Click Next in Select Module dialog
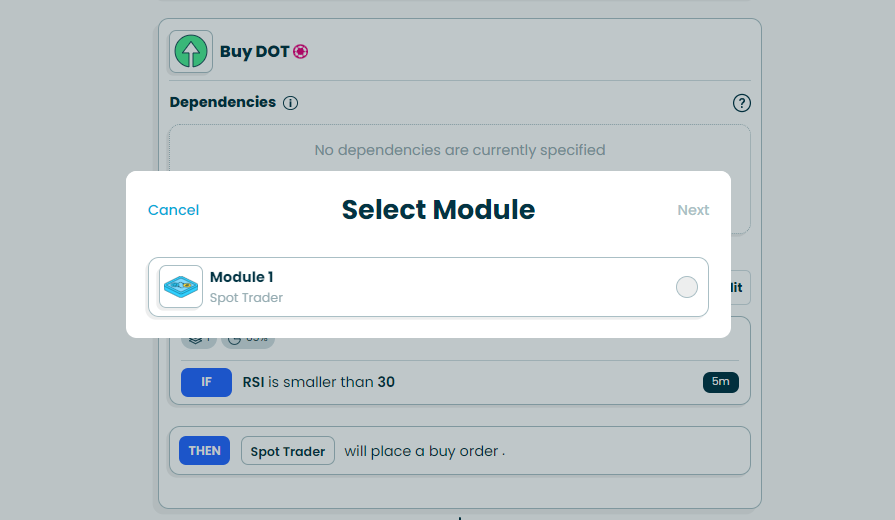Viewport: 895px width, 520px height. (x=693, y=210)
